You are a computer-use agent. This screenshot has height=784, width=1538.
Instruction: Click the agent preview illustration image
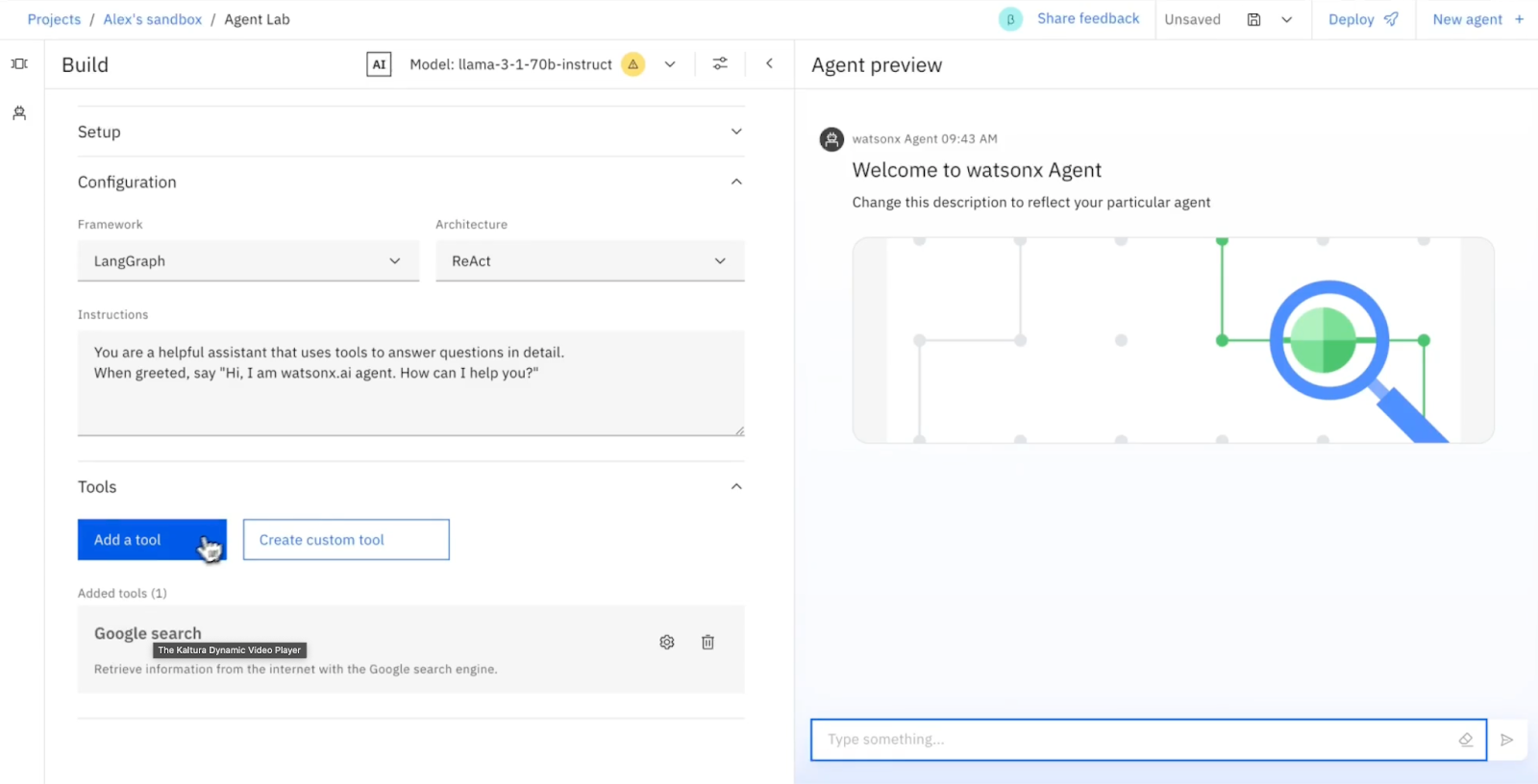click(1173, 340)
